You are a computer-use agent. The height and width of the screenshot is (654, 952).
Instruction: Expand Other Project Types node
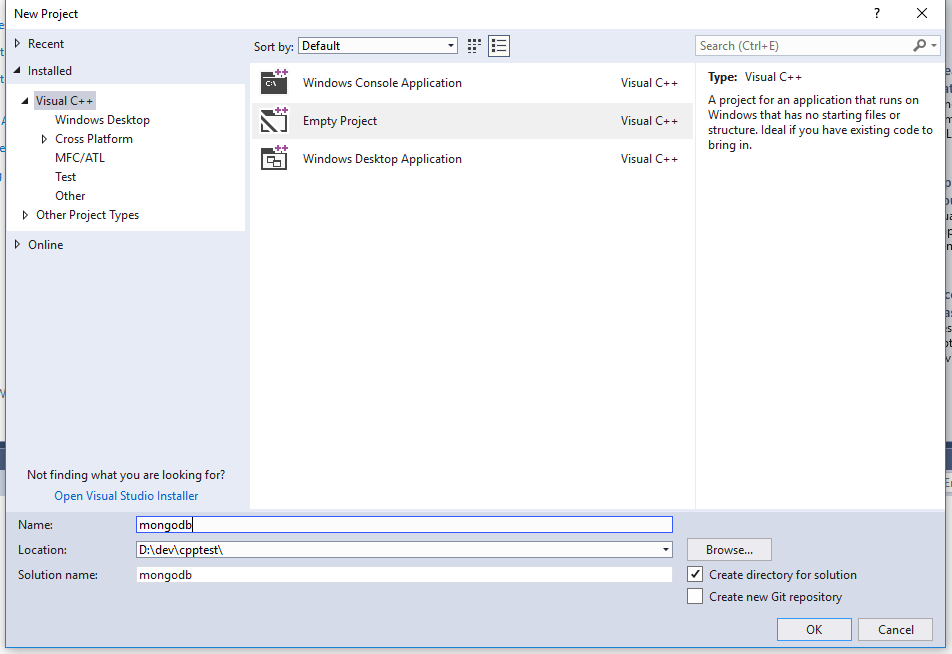25,215
